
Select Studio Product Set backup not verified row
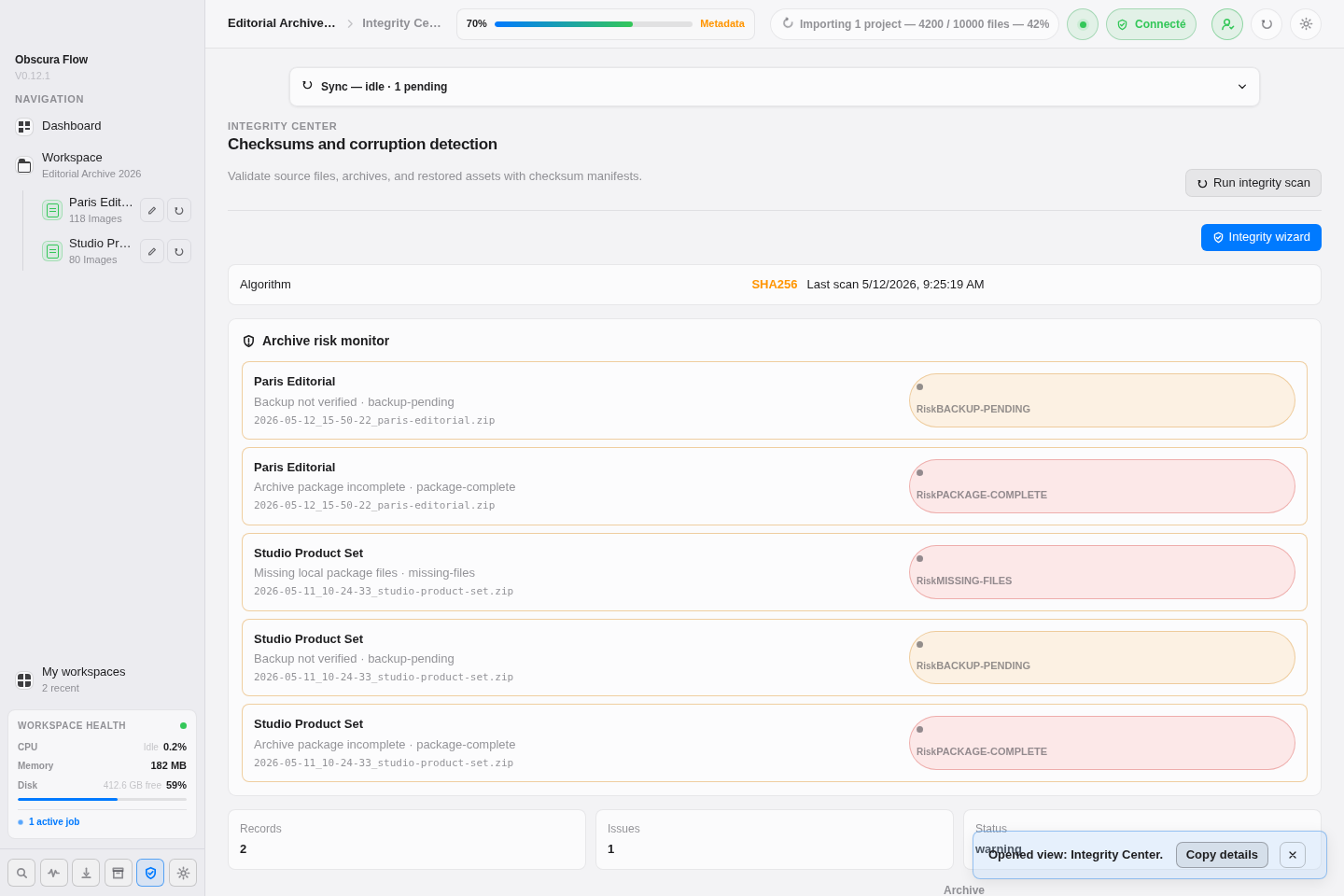(775, 658)
